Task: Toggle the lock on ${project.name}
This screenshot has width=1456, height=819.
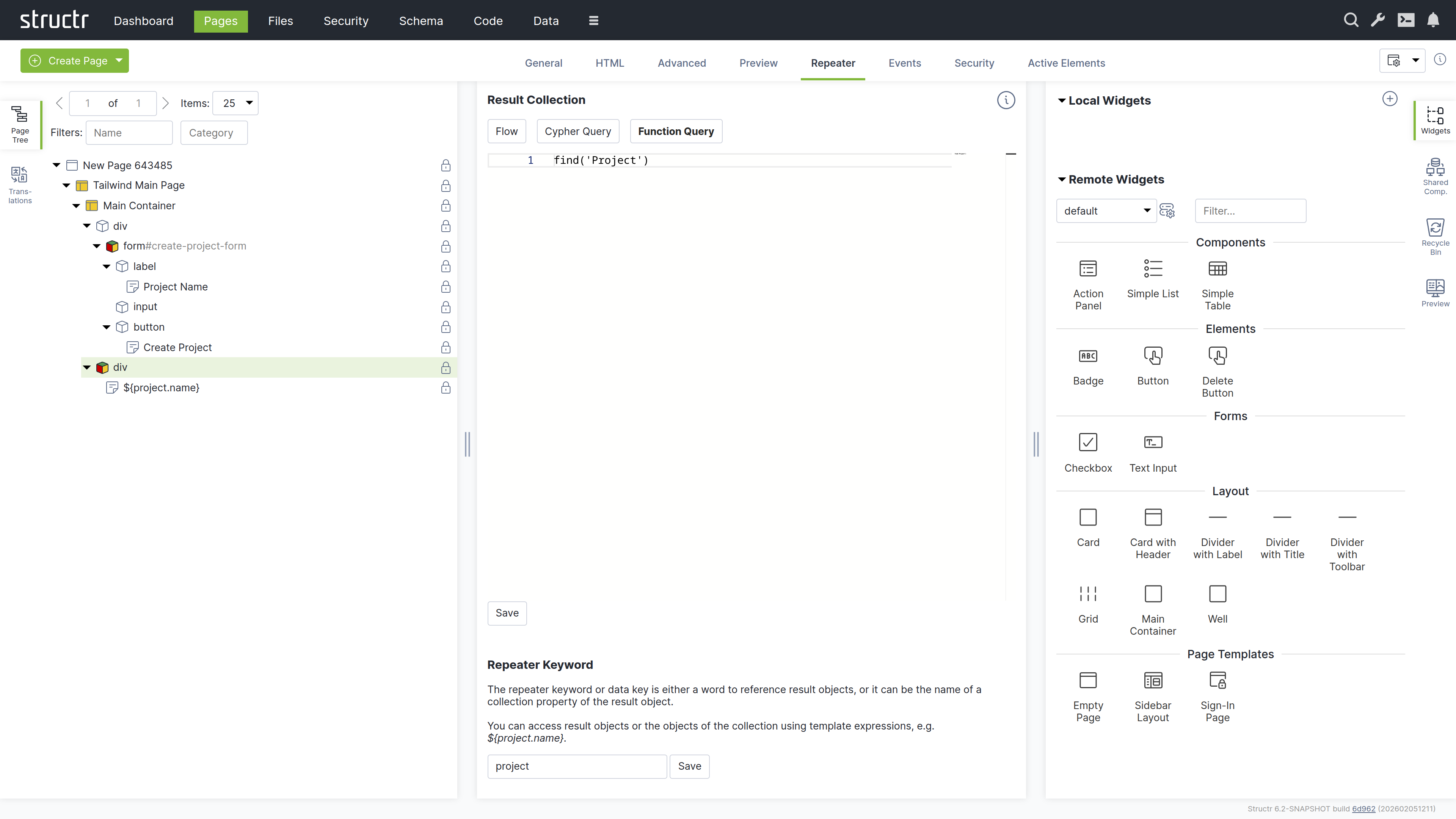Action: [x=446, y=388]
